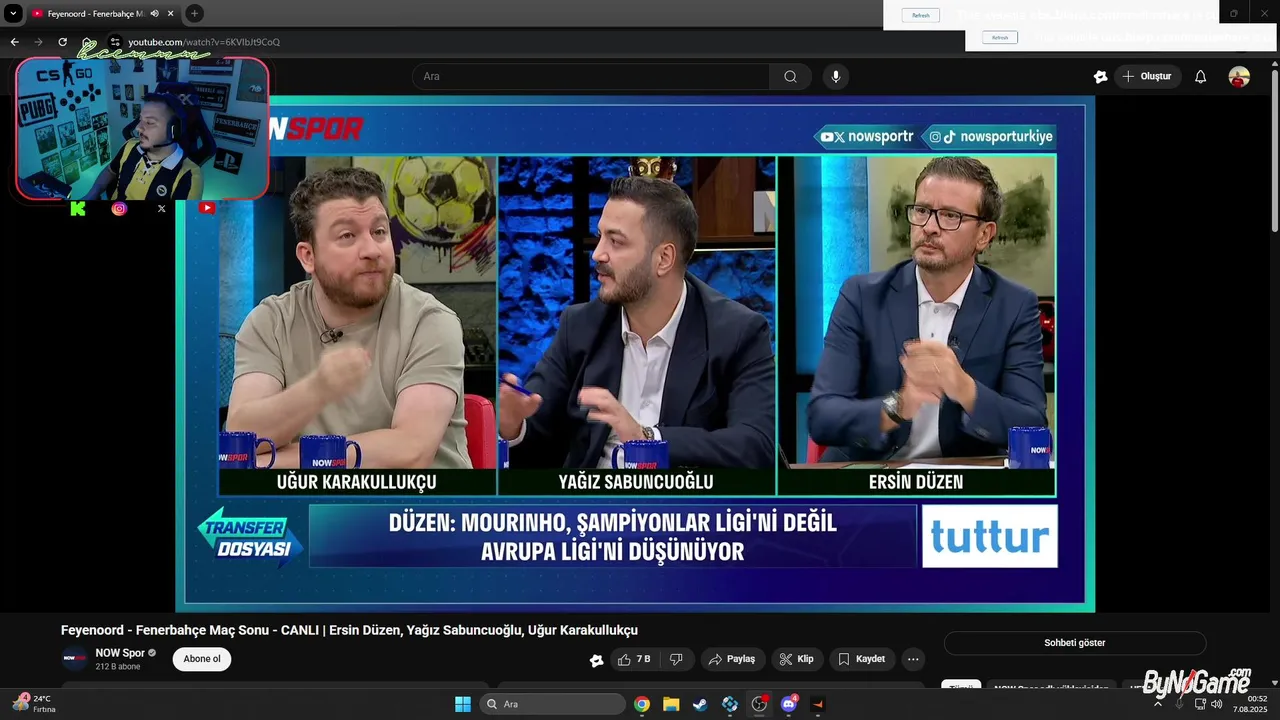Open volume control speaker icon
Image resolution: width=1280 pixels, height=720 pixels.
point(1217,704)
